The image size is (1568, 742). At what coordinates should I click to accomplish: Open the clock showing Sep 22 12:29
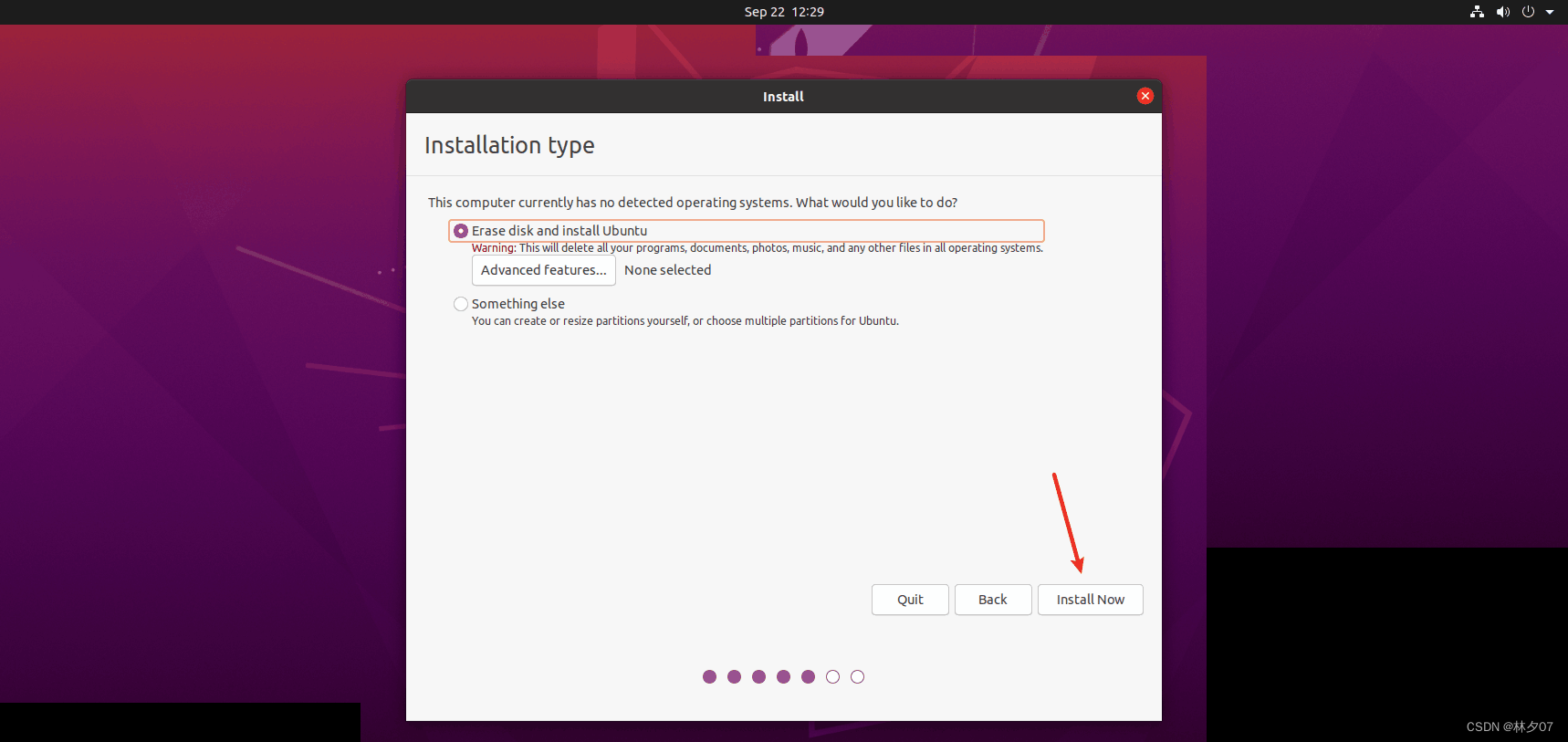pos(784,12)
